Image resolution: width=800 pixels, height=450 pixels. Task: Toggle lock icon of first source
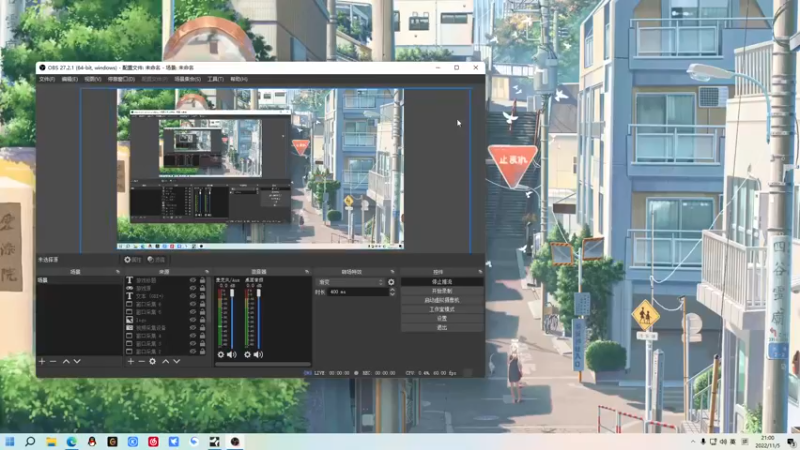coord(203,281)
